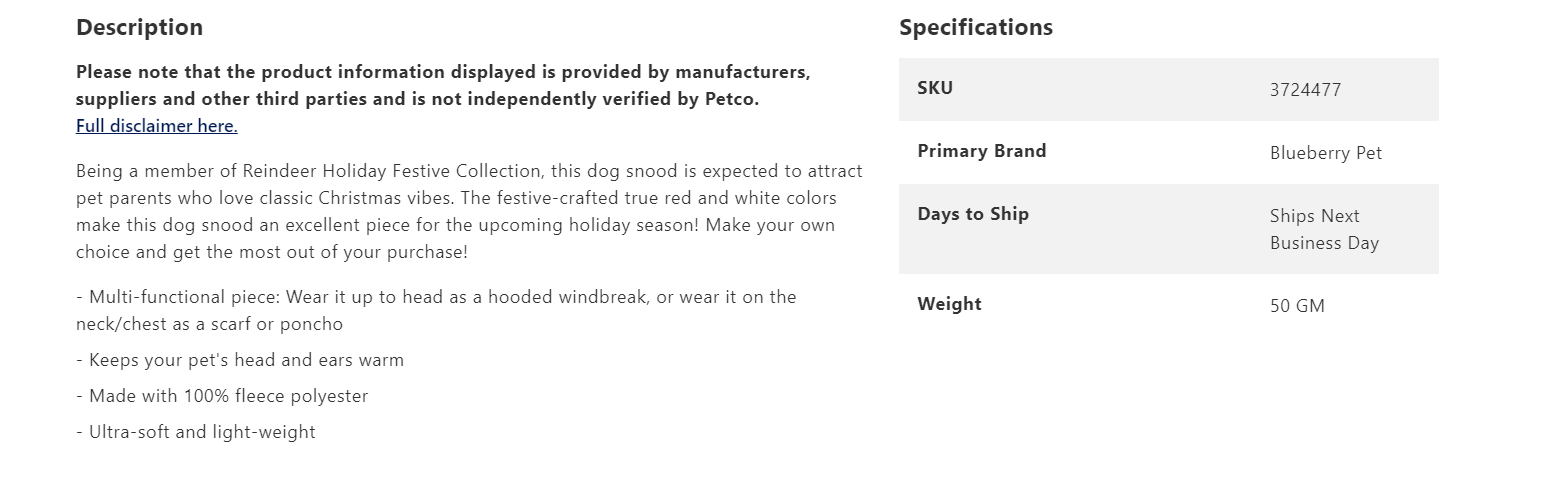Image resolution: width=1547 pixels, height=492 pixels.
Task: Click the SKU number 3724477
Action: 1305,90
